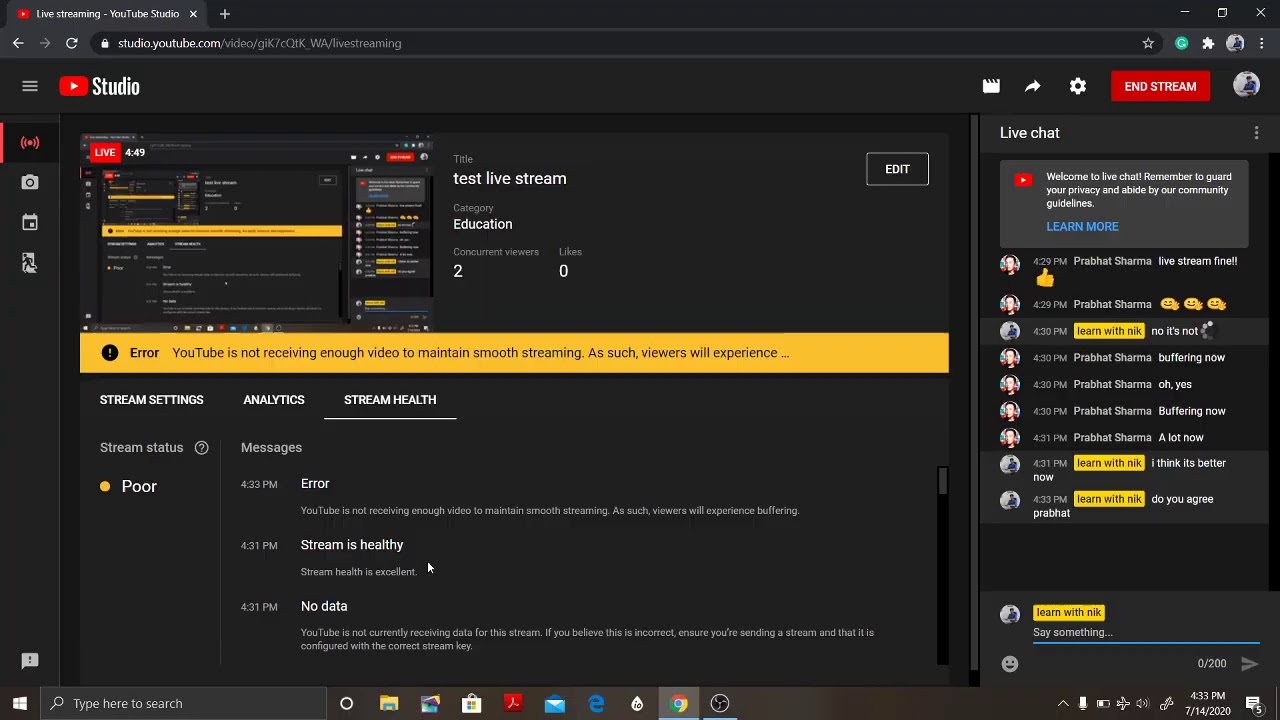Open Chrome's three-dot menu
Image resolution: width=1280 pixels, height=720 pixels.
[1262, 43]
